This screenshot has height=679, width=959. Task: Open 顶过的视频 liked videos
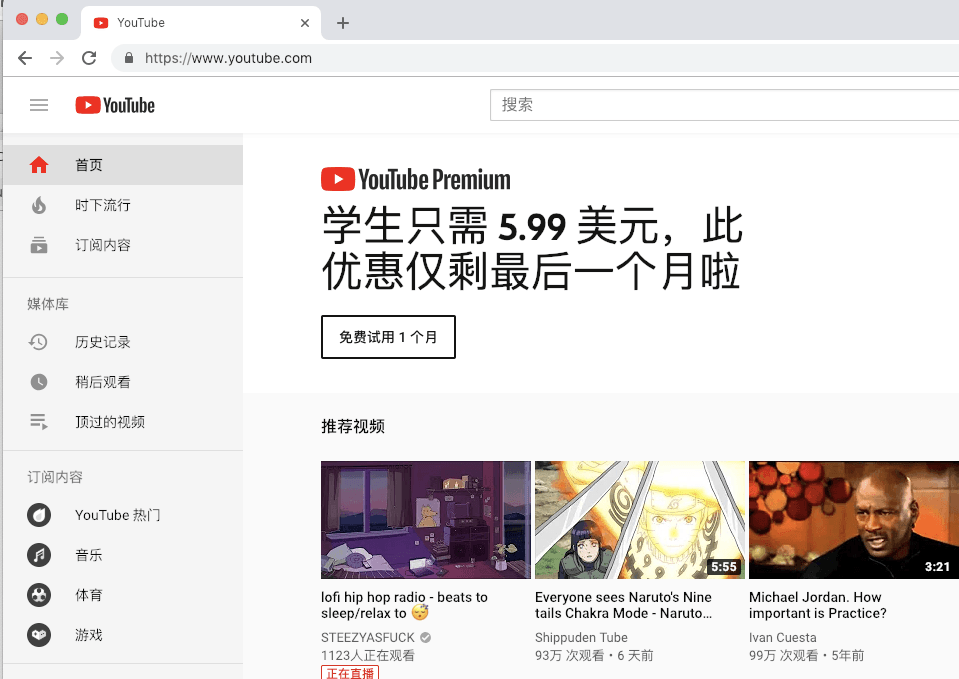(x=123, y=421)
